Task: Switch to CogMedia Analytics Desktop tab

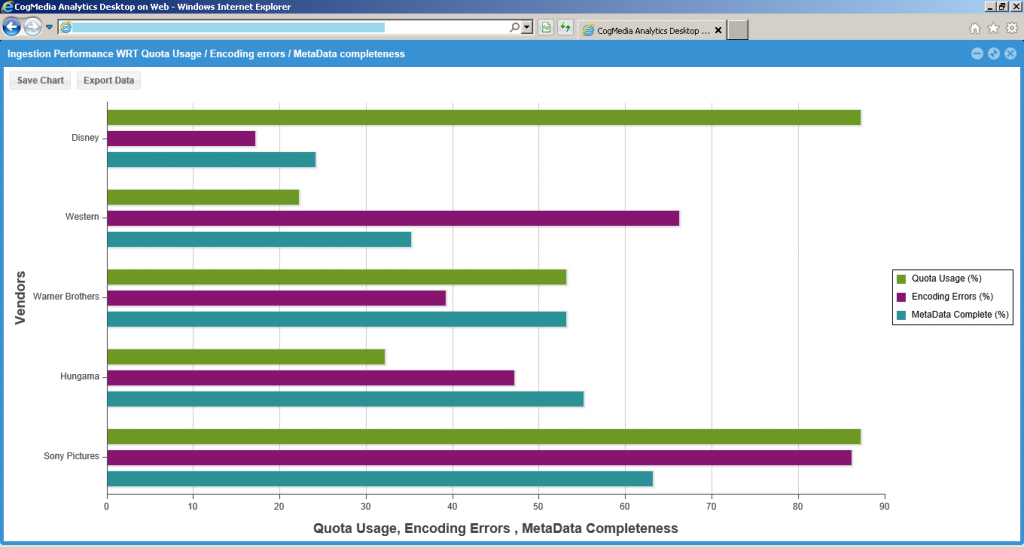Action: (x=645, y=30)
